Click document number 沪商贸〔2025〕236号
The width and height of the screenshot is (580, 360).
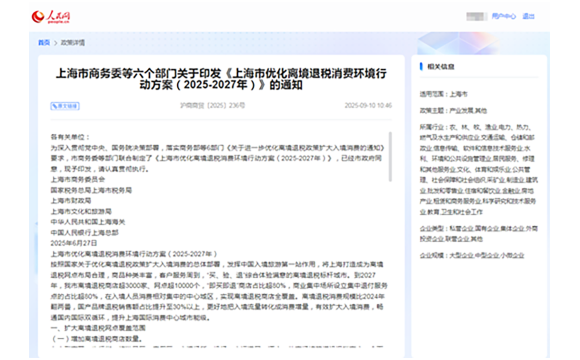point(213,105)
